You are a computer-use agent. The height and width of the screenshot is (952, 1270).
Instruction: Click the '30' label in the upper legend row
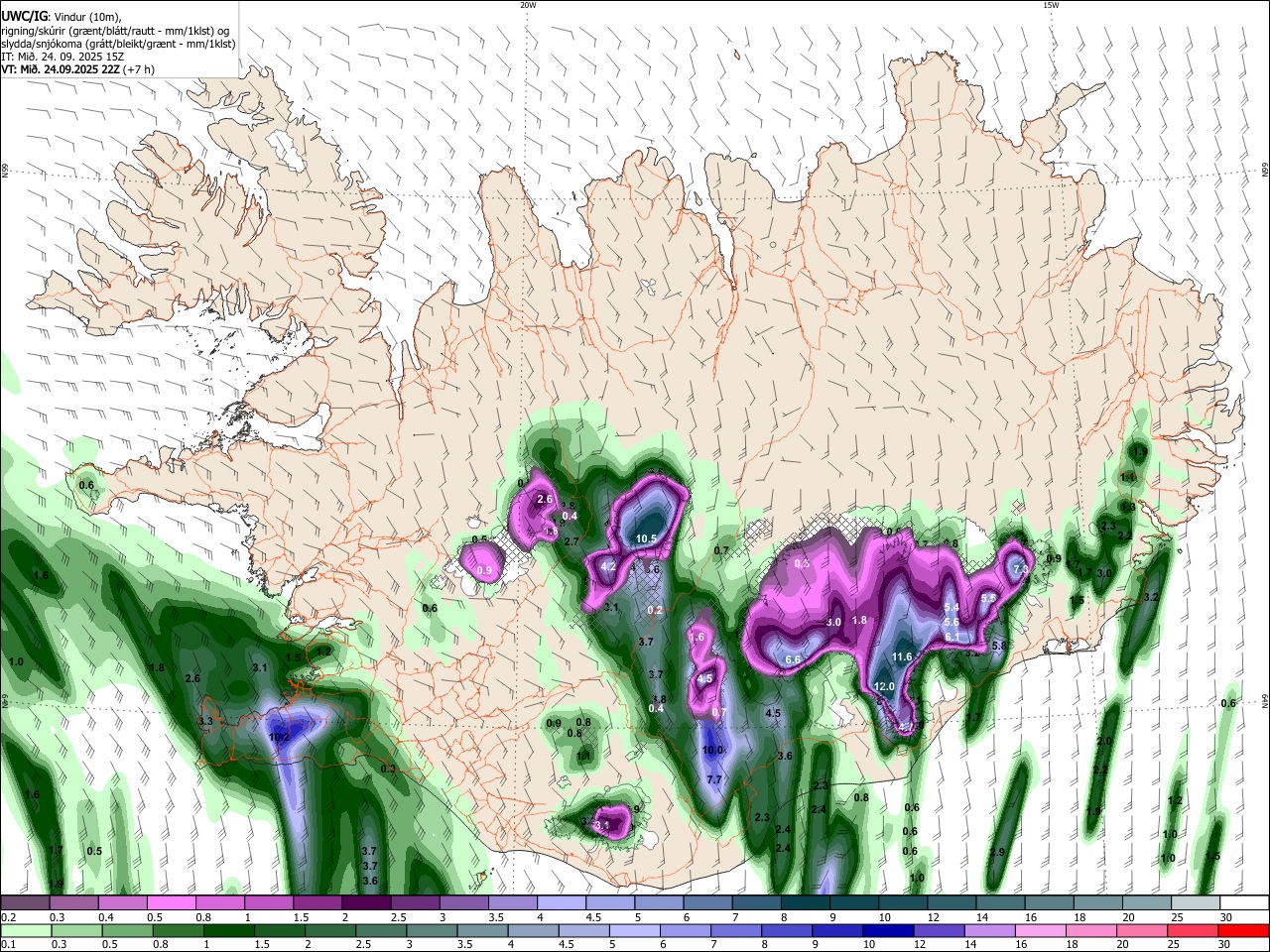pos(1226,917)
